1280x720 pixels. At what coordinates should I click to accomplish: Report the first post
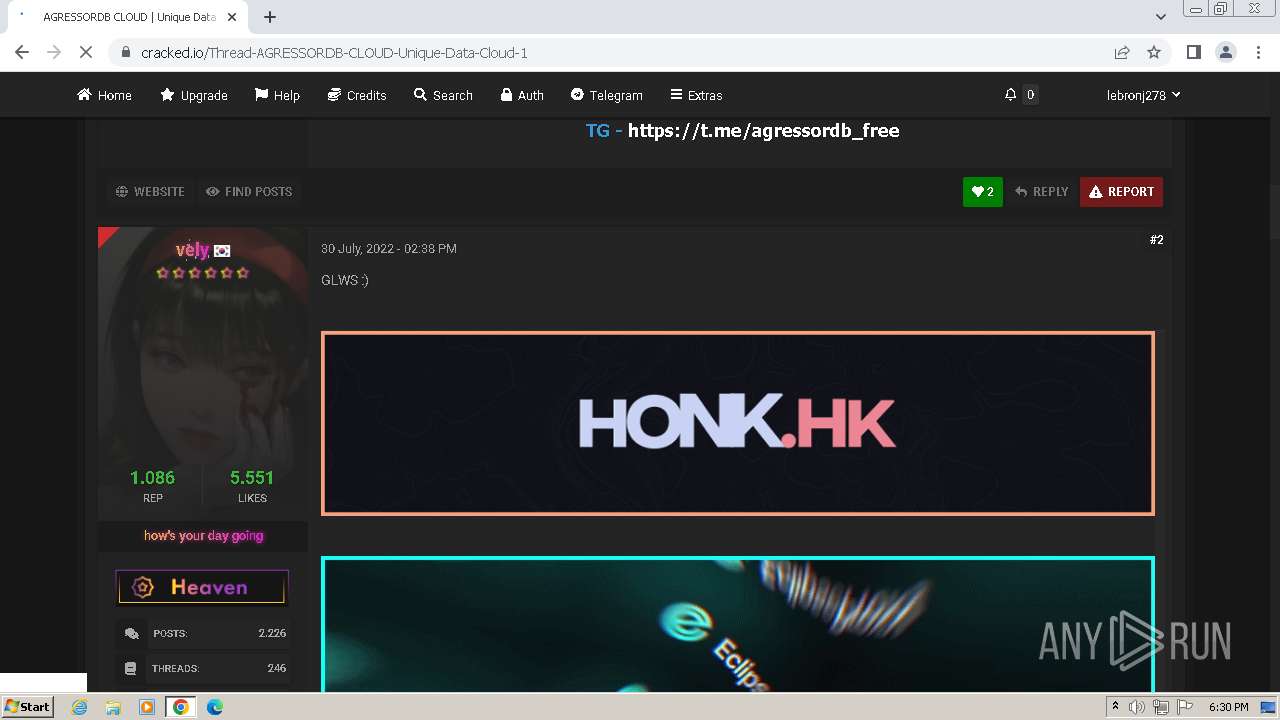point(1121,192)
